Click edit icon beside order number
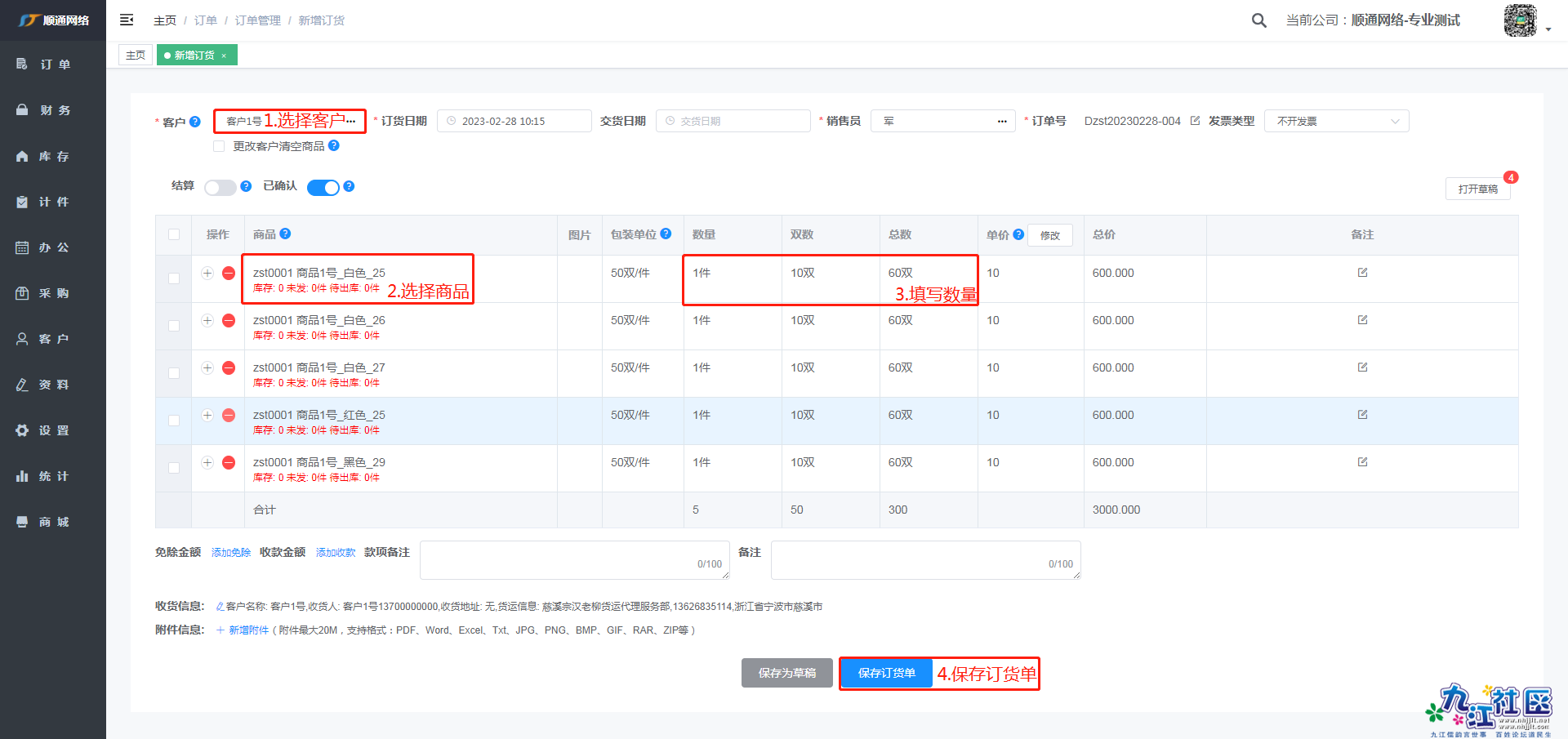This screenshot has width=1568, height=739. point(1195,121)
